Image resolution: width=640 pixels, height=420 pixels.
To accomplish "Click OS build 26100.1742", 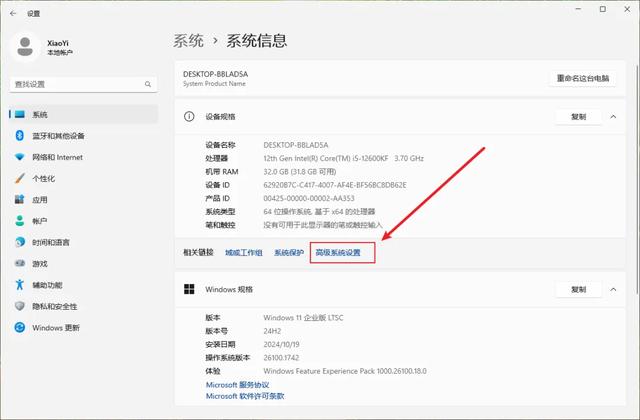I will click(x=281, y=358).
